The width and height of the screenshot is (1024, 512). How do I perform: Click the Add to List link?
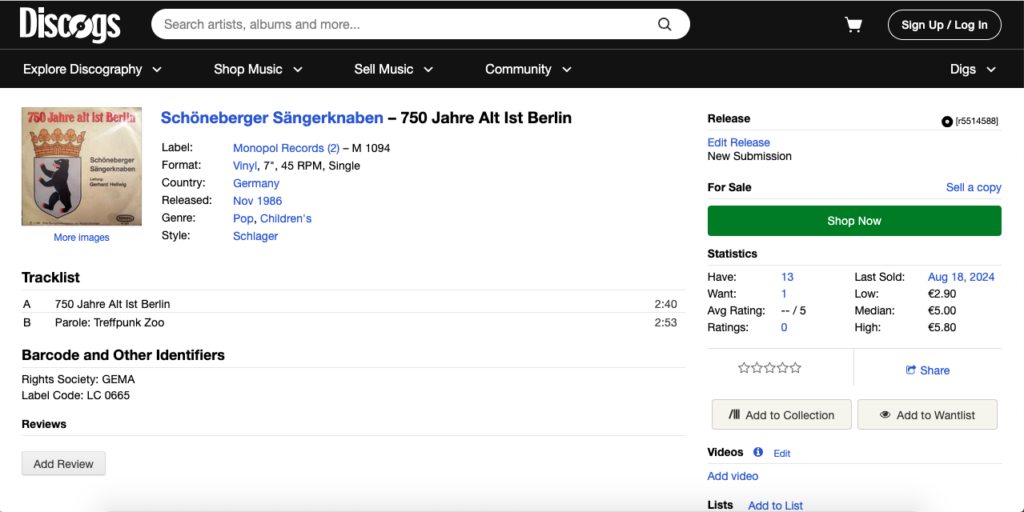775,505
